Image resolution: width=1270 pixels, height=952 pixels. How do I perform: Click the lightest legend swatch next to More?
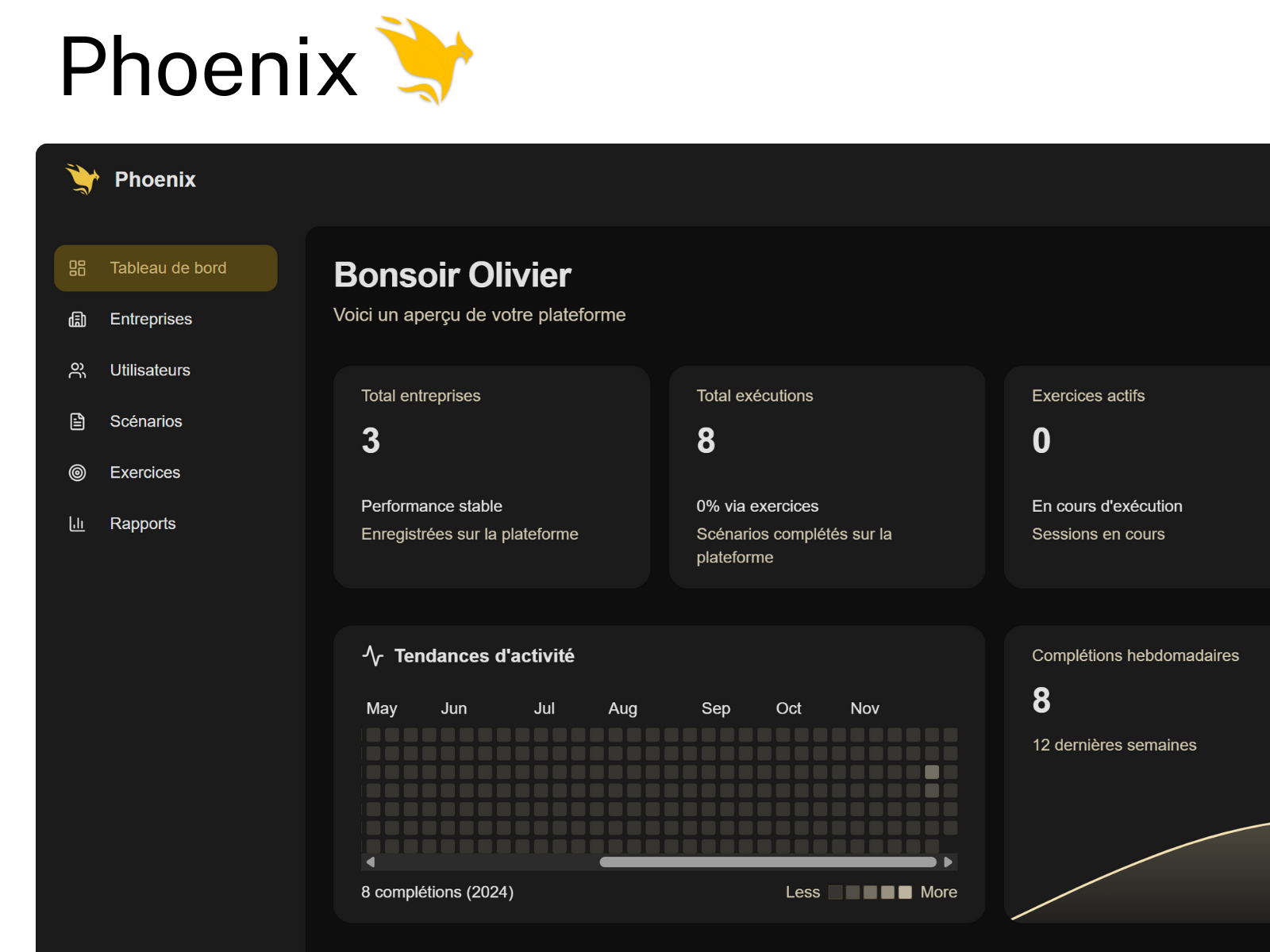[905, 892]
